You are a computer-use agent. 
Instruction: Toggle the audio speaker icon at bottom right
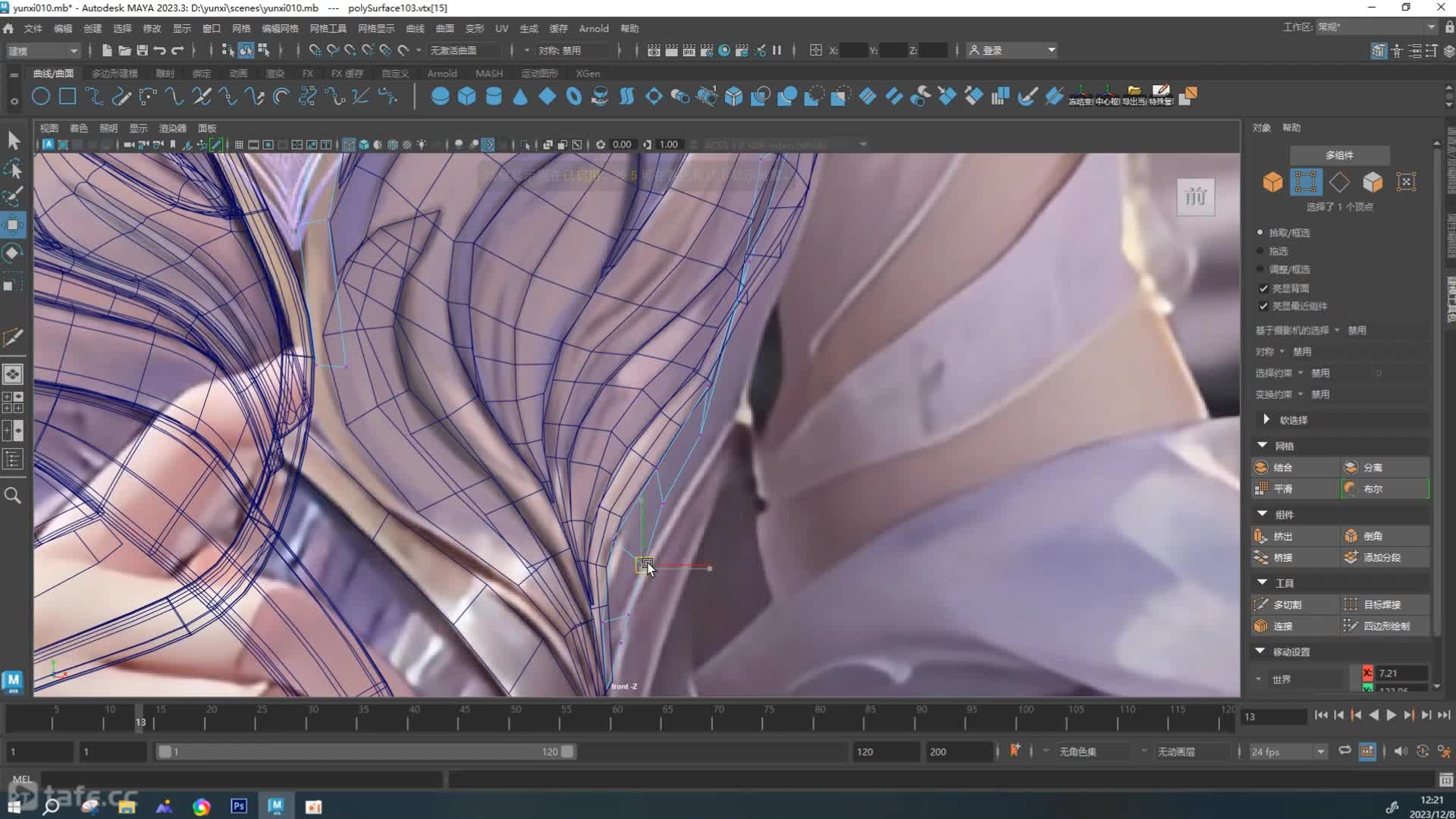click(x=1400, y=751)
